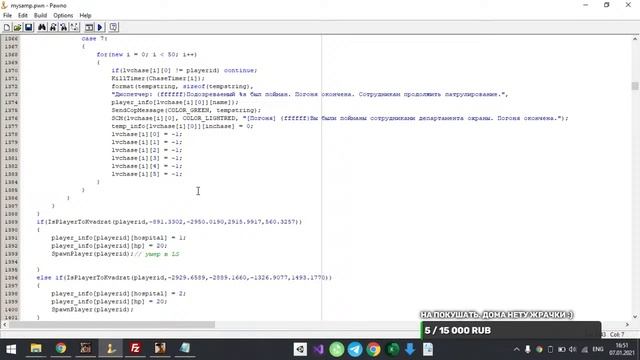Open Telegram from the taskbar
The height and width of the screenshot is (360, 640).
355,349
